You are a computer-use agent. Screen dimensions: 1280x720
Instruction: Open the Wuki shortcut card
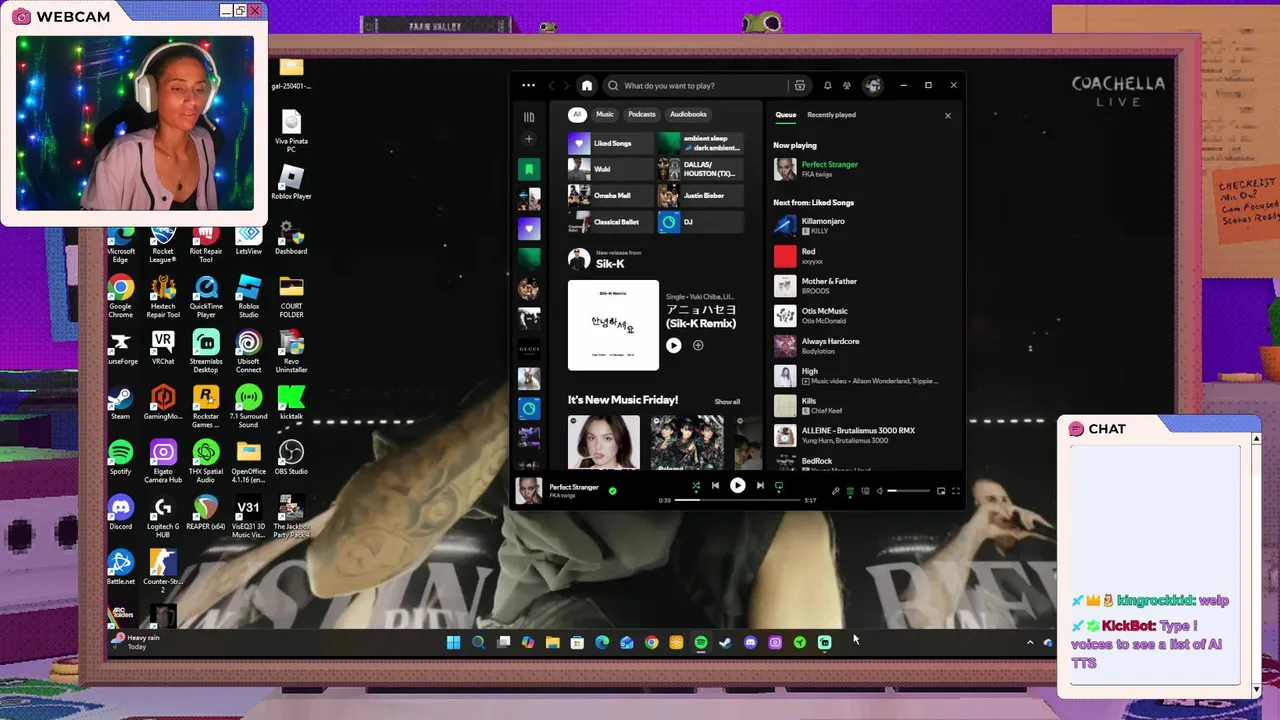point(610,169)
